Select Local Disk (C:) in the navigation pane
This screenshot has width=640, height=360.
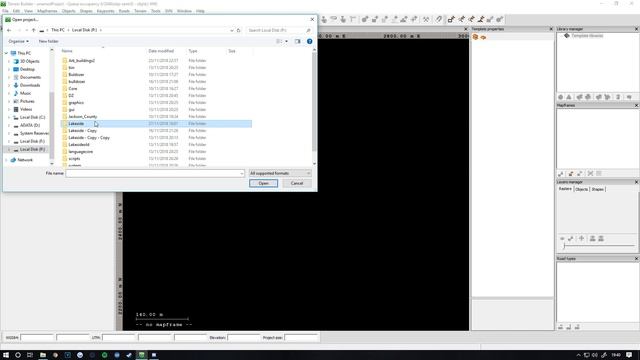[x=32, y=117]
